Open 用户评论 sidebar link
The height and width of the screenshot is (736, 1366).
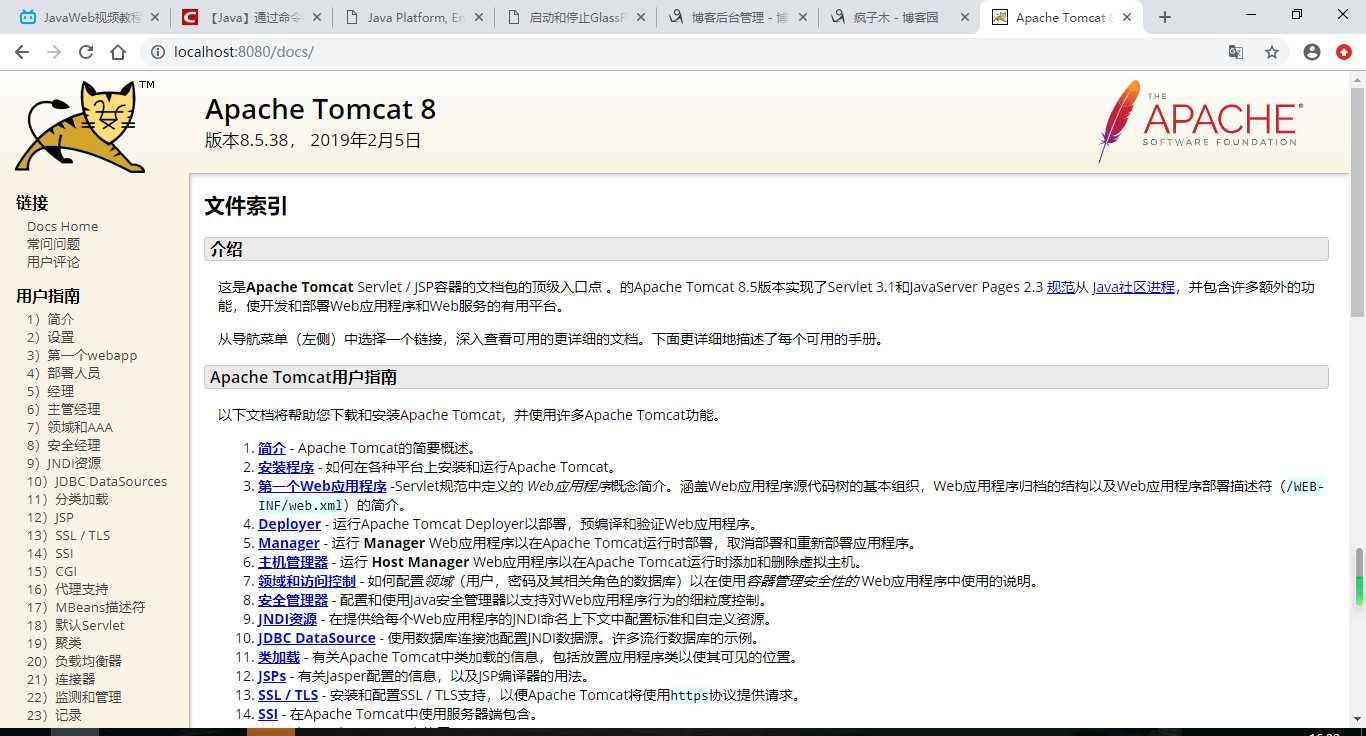coord(53,262)
